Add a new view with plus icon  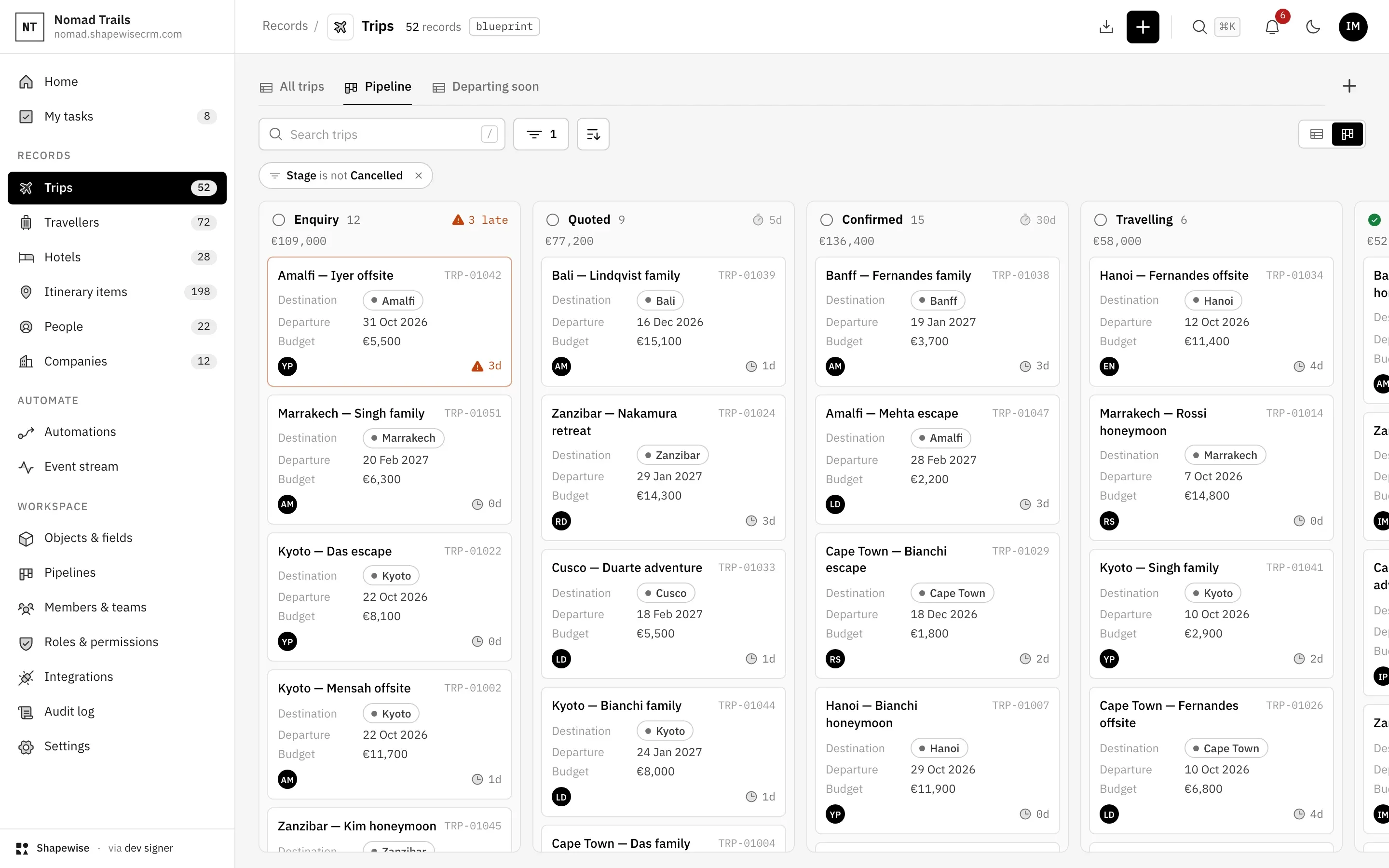pos(1349,86)
